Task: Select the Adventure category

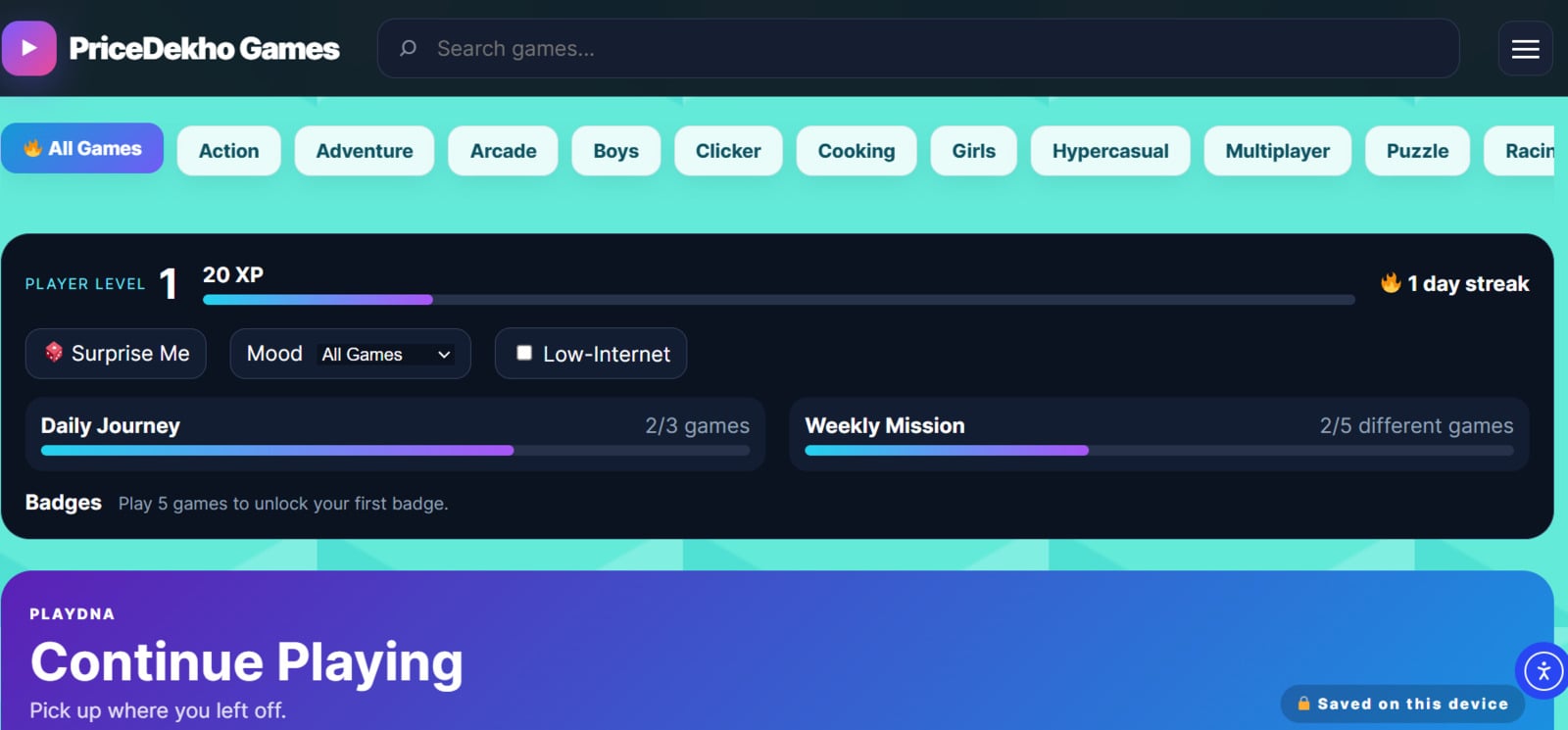Action: tap(365, 151)
